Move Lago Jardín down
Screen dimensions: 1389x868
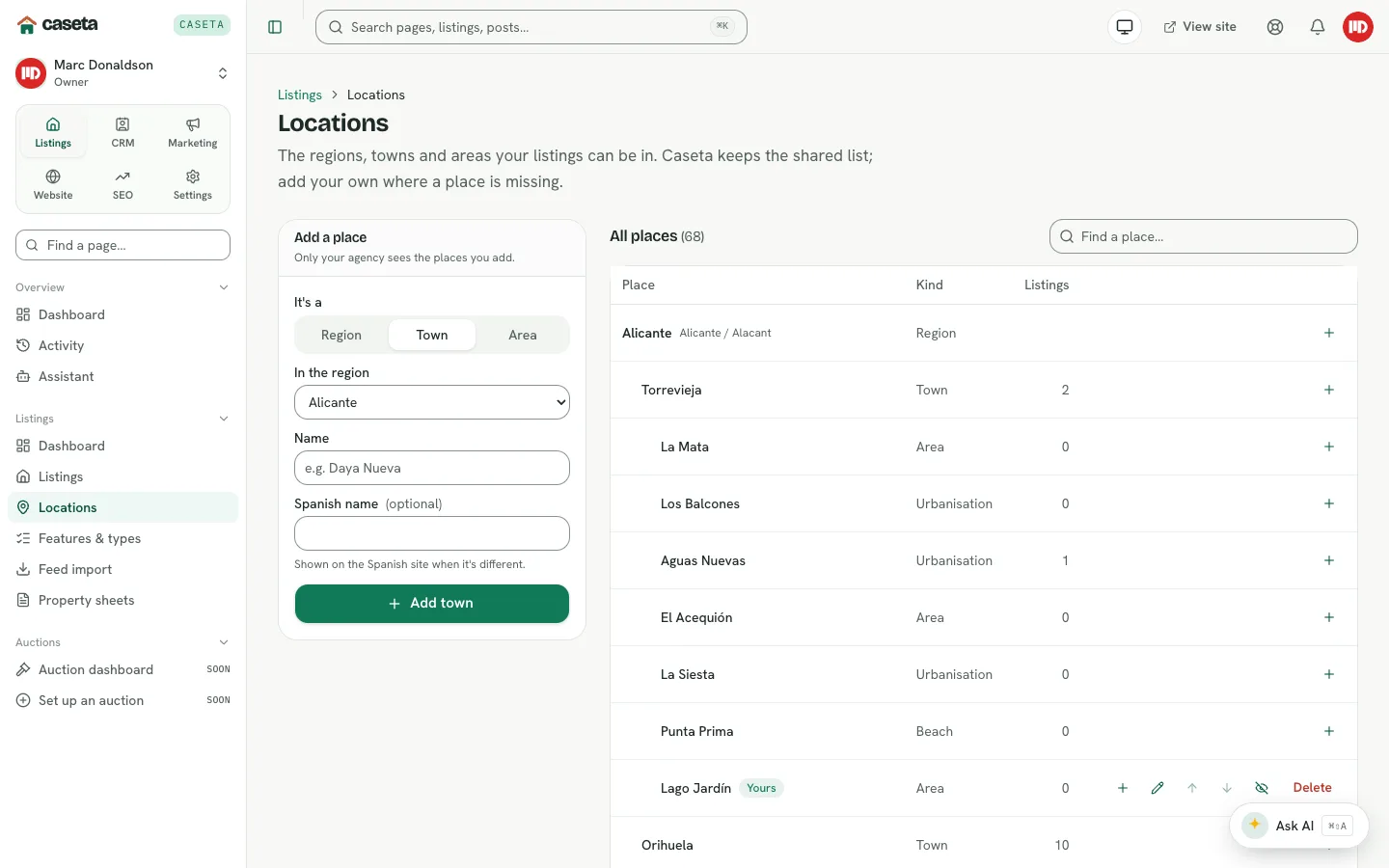click(x=1227, y=788)
